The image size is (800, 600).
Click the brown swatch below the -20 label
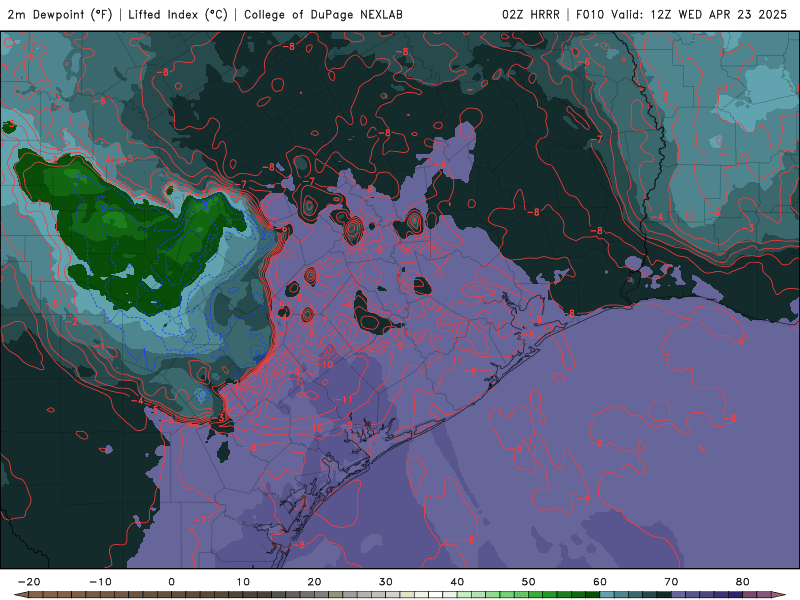tap(36, 594)
